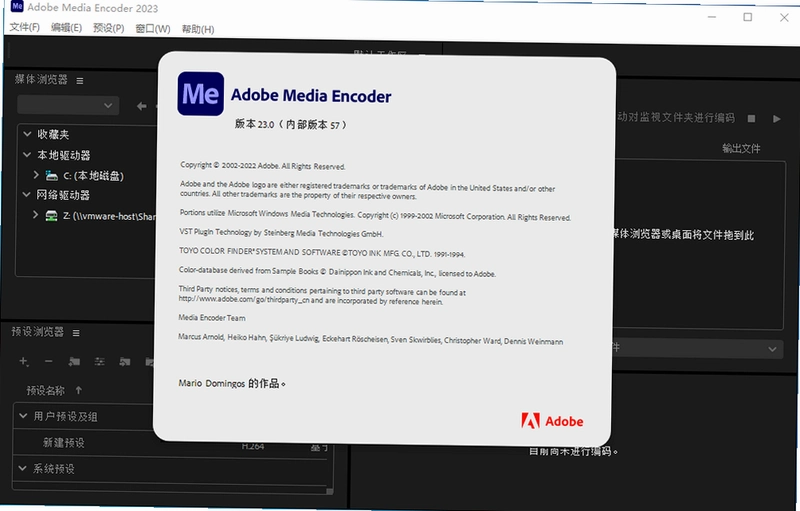Sort by the 预设名称 column header
The image size is (800, 511).
point(45,391)
